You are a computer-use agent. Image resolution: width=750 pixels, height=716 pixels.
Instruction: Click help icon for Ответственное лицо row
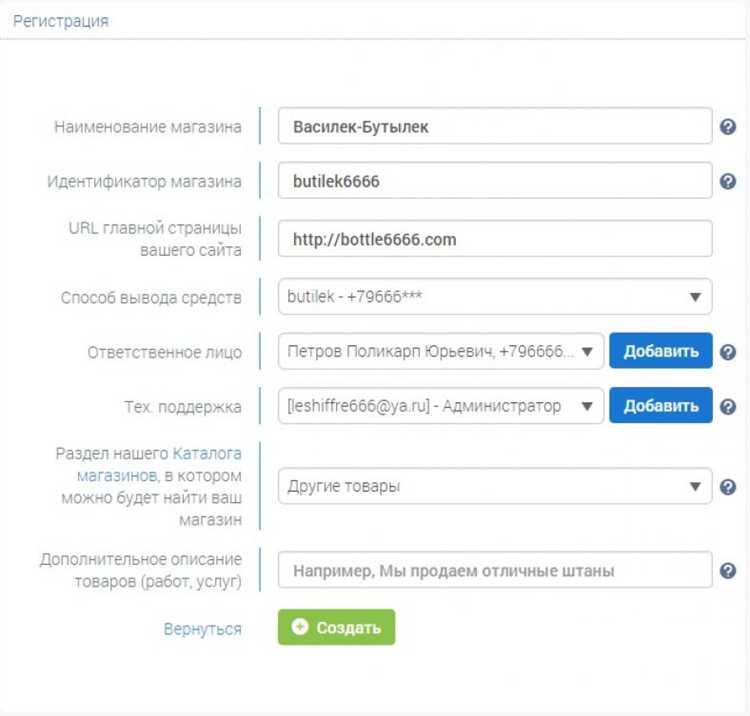coord(728,352)
